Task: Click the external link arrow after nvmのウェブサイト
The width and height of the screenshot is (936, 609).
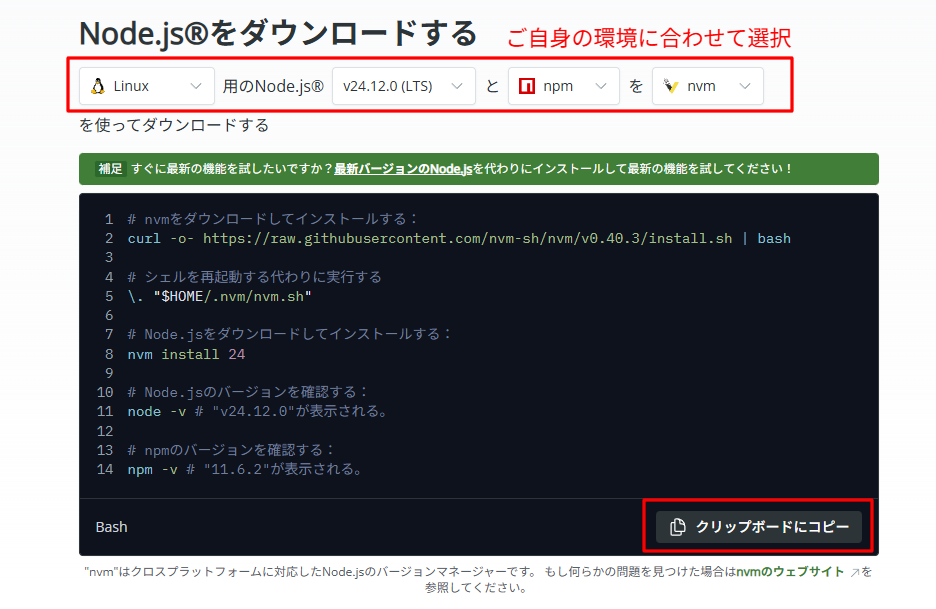Action: coord(853,573)
